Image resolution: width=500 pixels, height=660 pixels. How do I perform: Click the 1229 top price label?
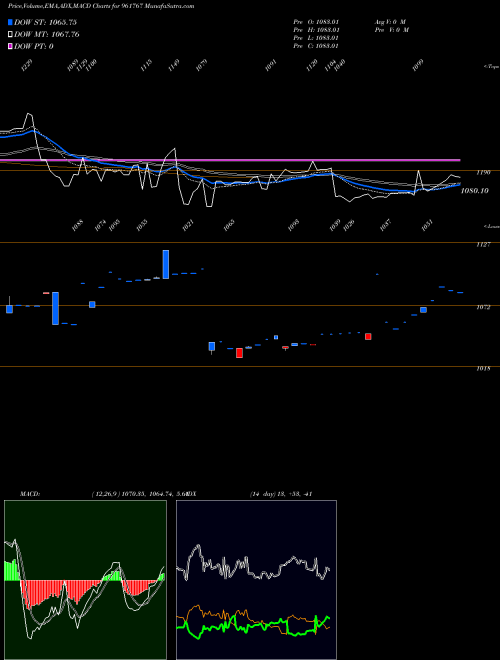tap(27, 65)
